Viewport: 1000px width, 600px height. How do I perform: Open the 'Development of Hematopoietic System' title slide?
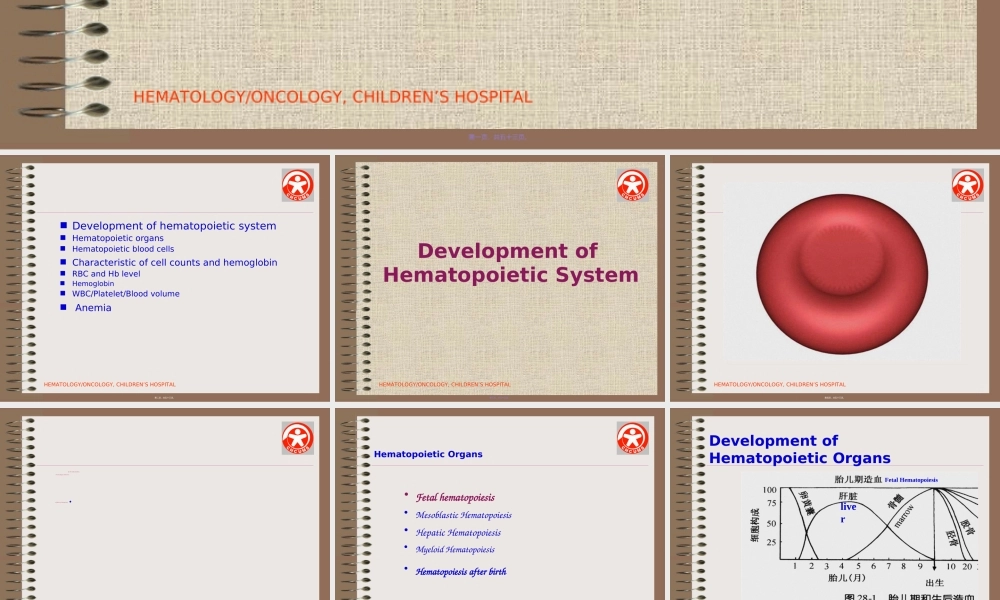[x=510, y=263]
